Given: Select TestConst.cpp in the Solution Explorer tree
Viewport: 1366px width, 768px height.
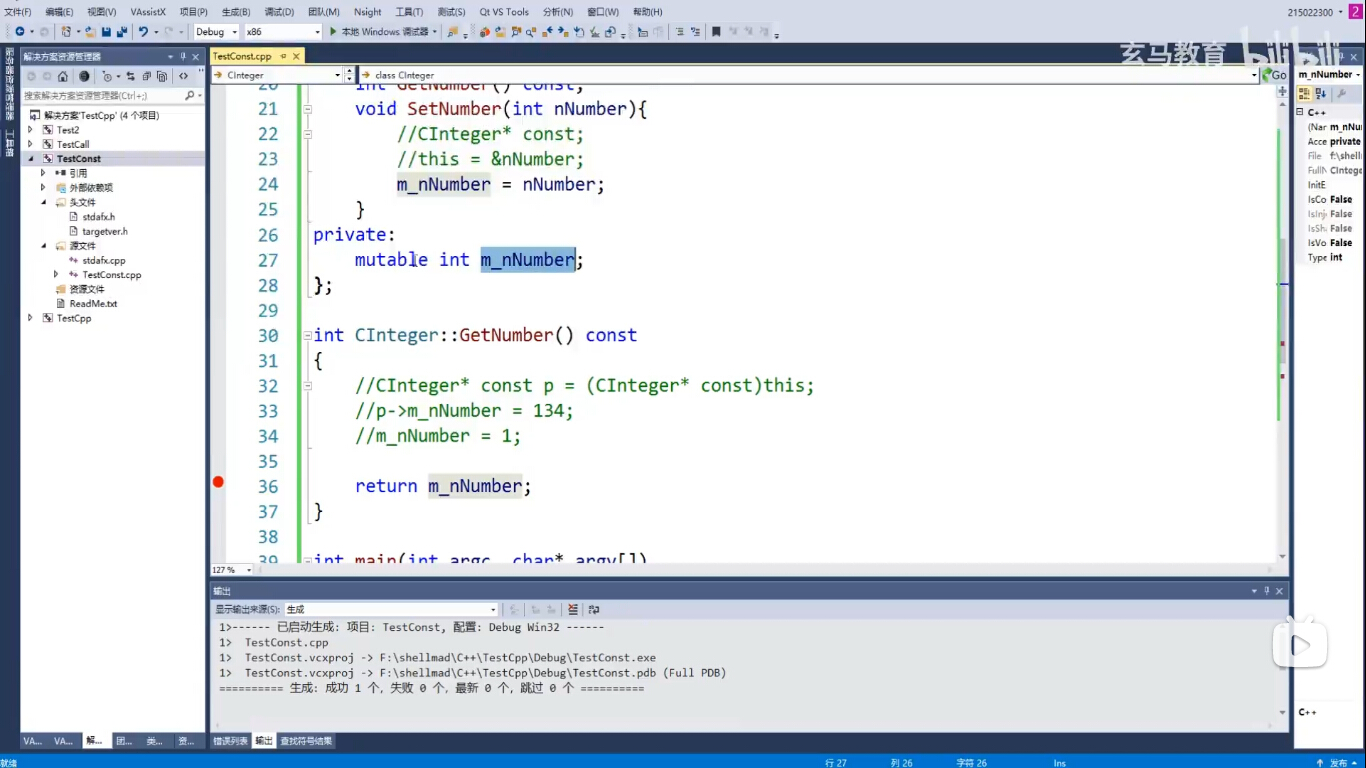Looking at the screenshot, I should (111, 275).
